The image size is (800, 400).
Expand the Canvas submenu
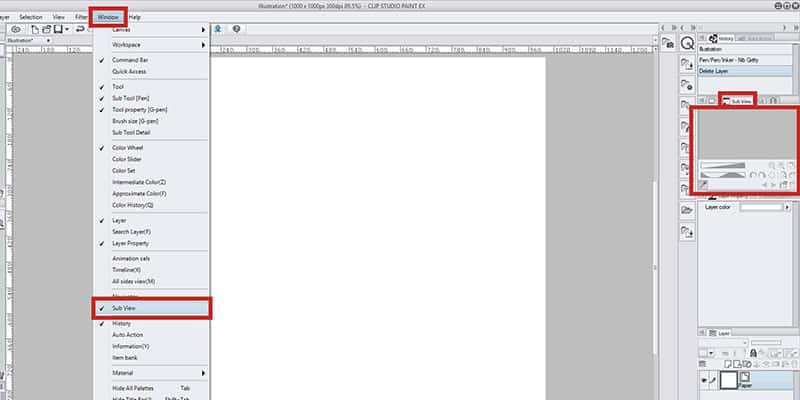(x=151, y=30)
